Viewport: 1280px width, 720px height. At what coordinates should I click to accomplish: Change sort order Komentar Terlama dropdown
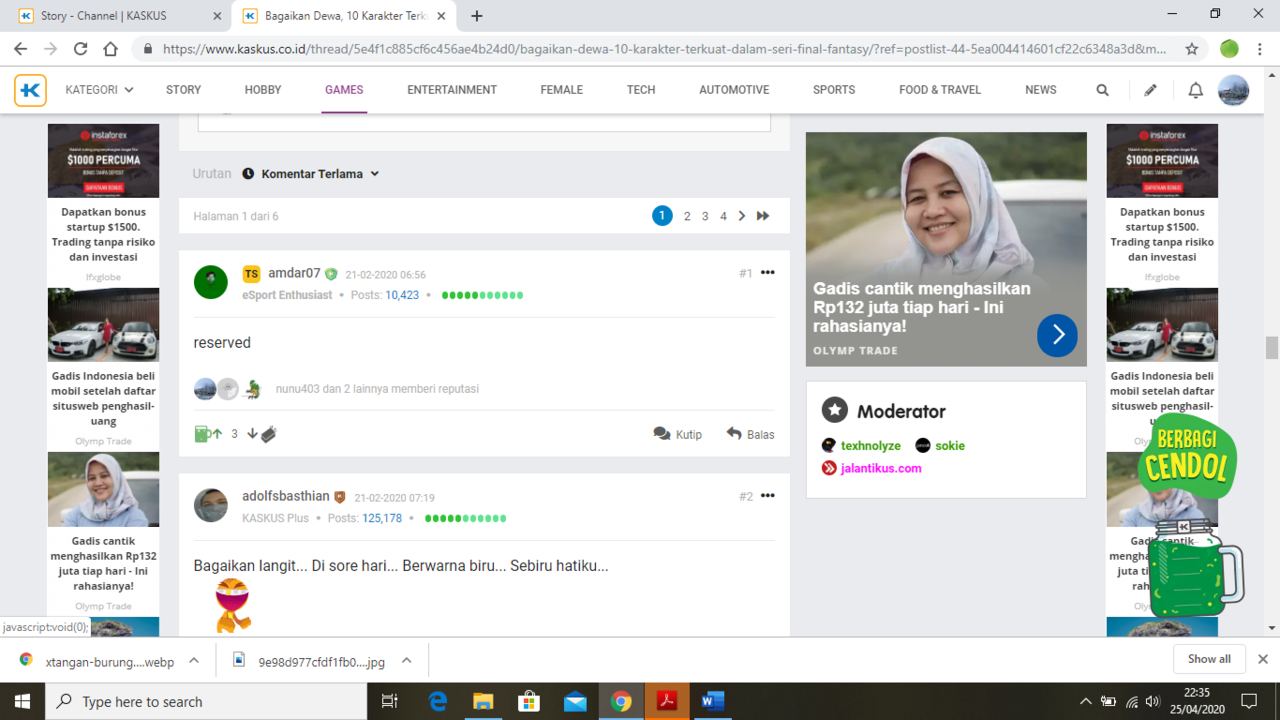pos(311,174)
